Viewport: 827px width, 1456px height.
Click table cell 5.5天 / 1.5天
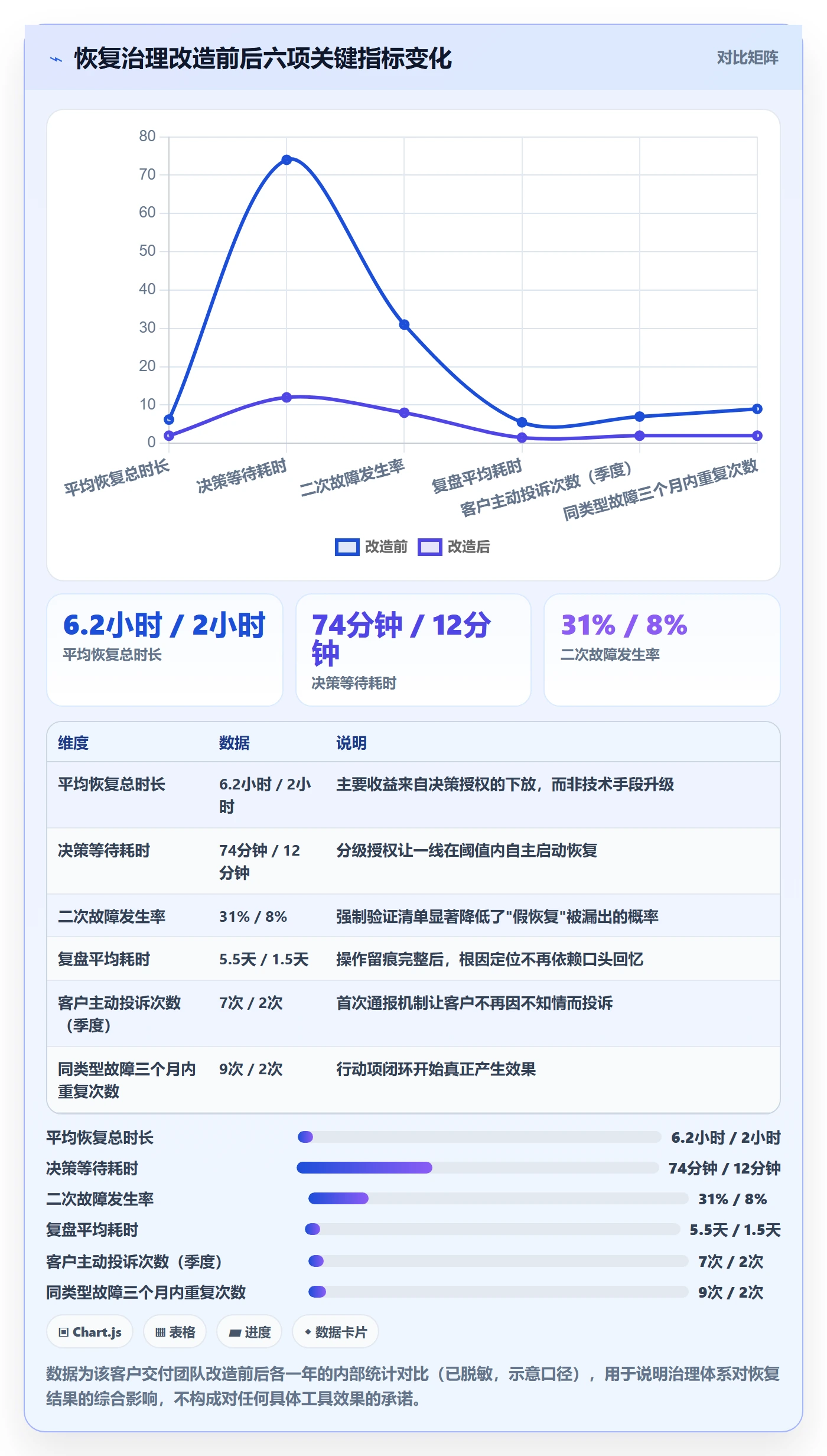(x=263, y=959)
